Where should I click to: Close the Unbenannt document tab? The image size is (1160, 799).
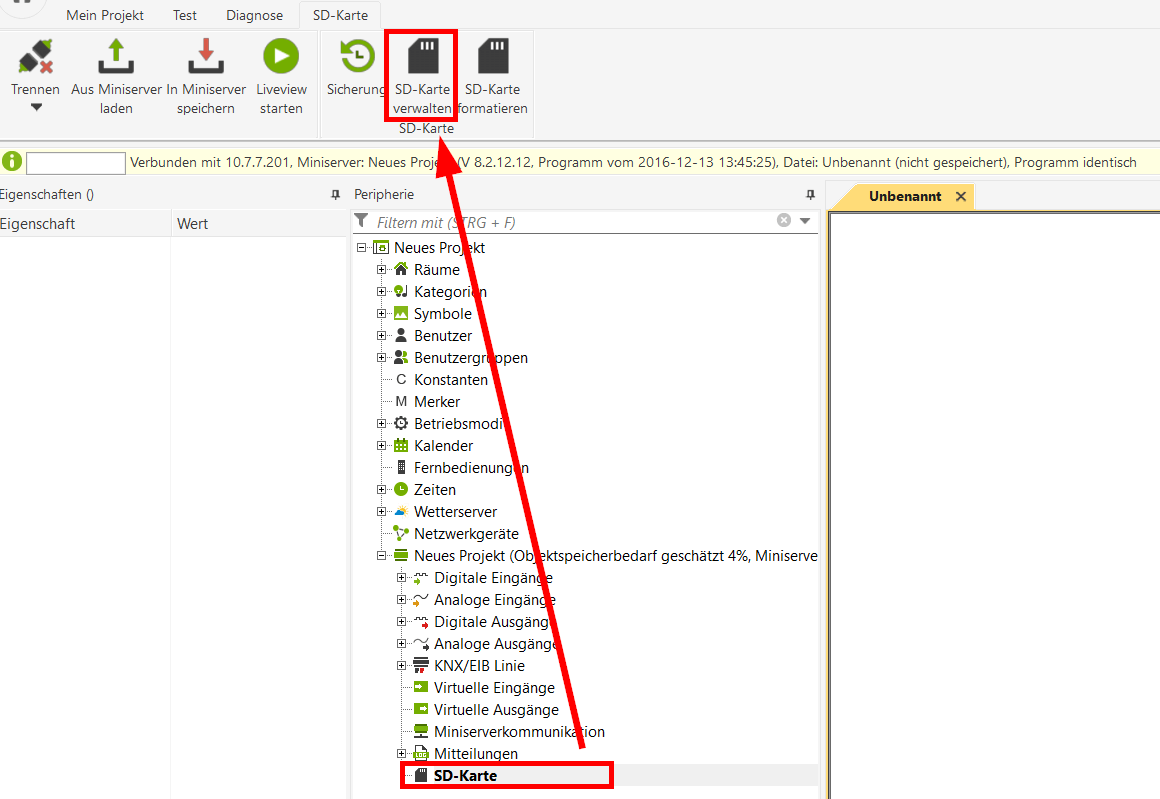961,197
